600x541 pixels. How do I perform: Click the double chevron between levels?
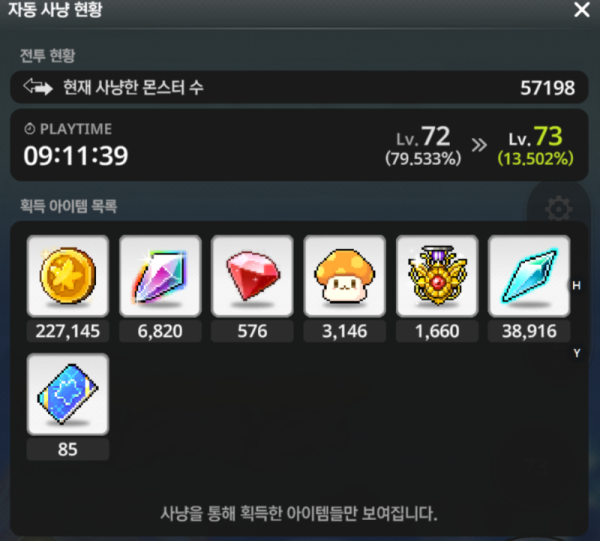tap(479, 145)
